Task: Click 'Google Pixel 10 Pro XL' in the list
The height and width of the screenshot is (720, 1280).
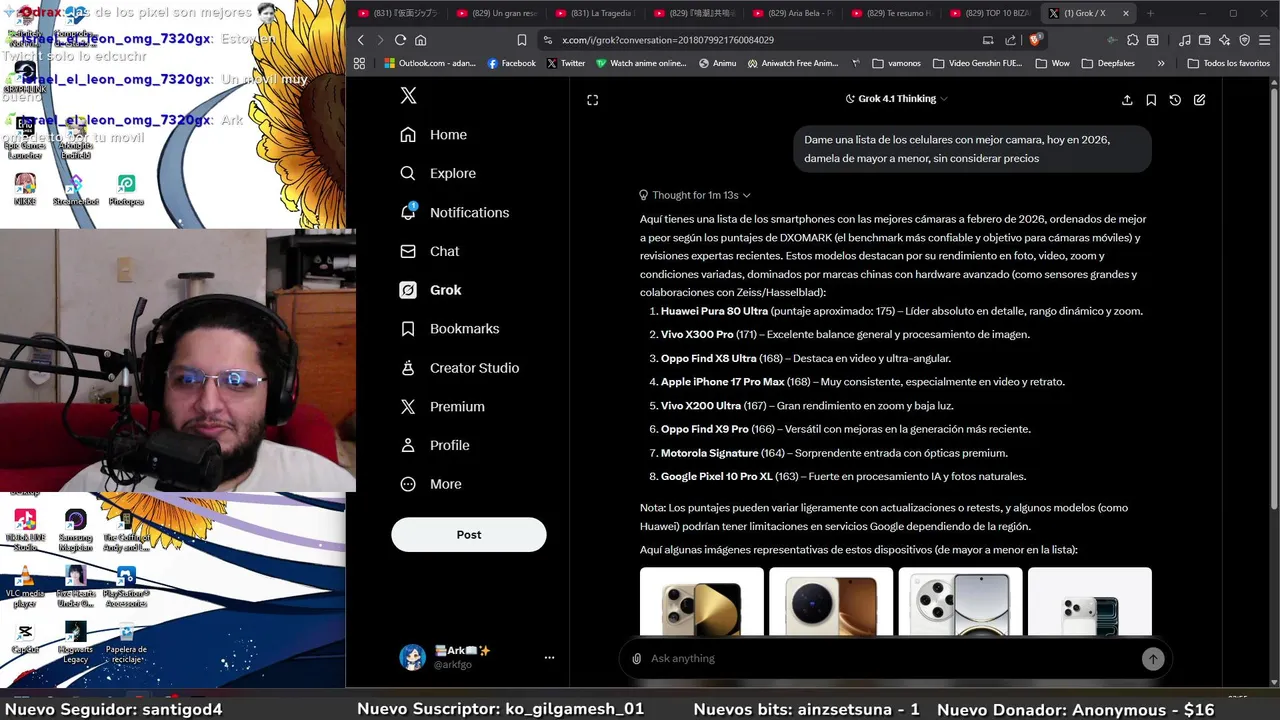Action: [716, 477]
